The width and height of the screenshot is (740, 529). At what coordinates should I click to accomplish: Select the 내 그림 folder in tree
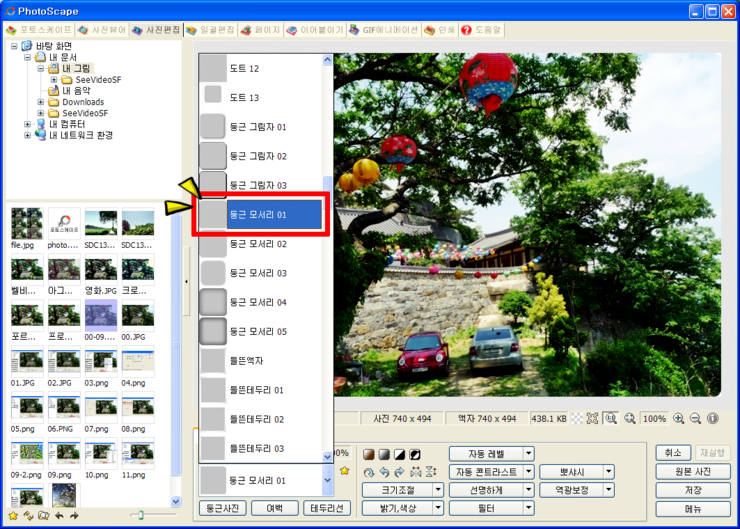[76, 69]
